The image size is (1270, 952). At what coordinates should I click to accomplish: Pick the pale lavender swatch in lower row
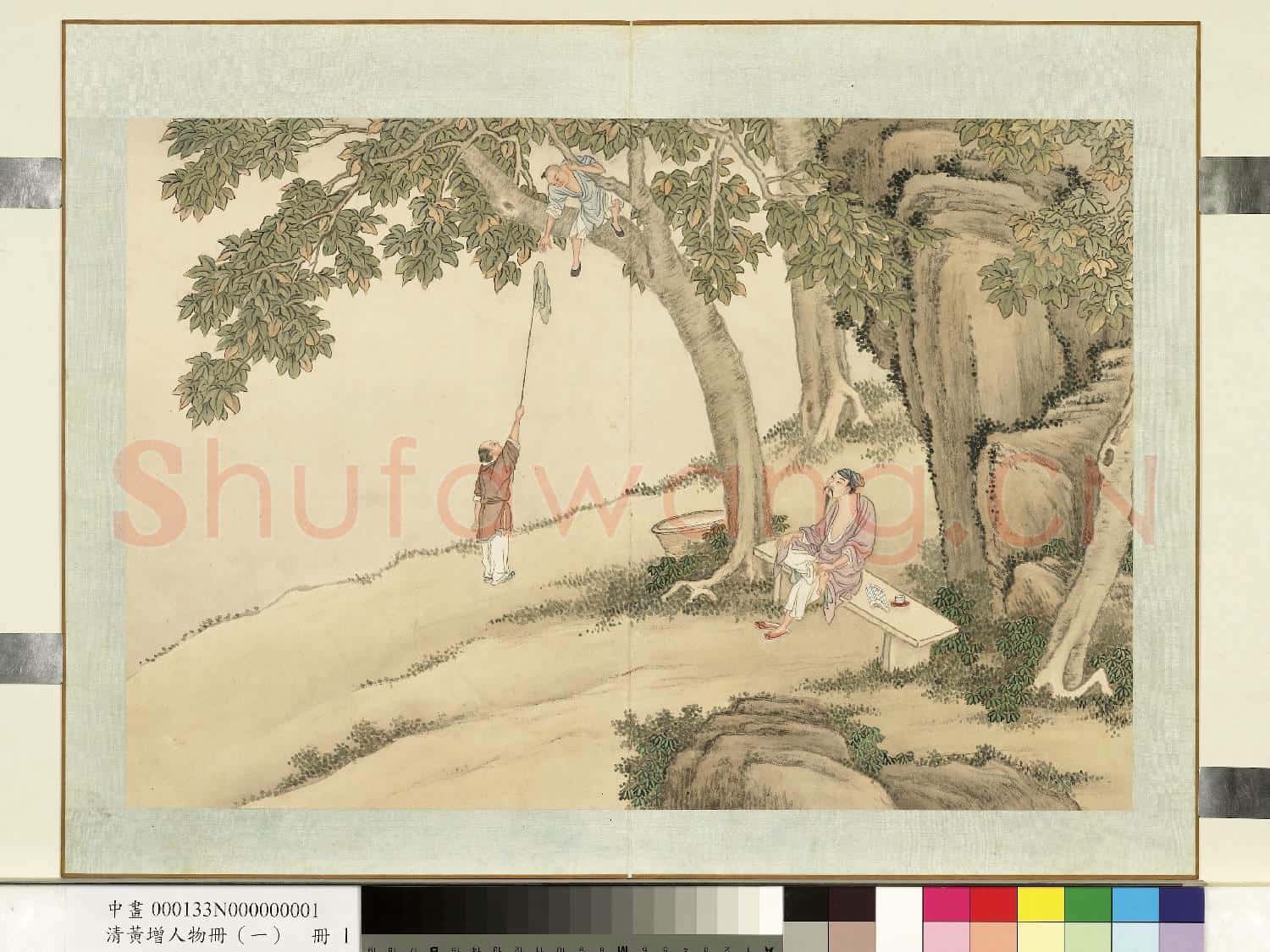(x=1182, y=936)
